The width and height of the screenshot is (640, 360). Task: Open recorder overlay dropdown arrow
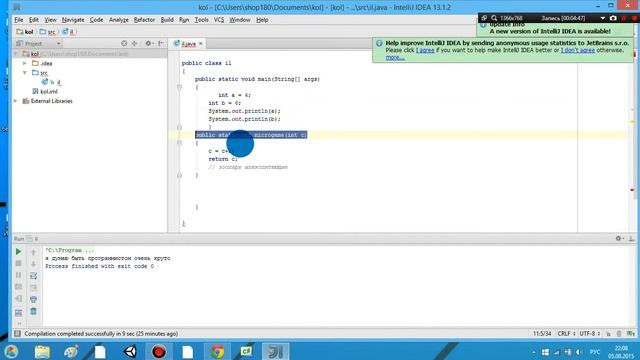coord(602,18)
